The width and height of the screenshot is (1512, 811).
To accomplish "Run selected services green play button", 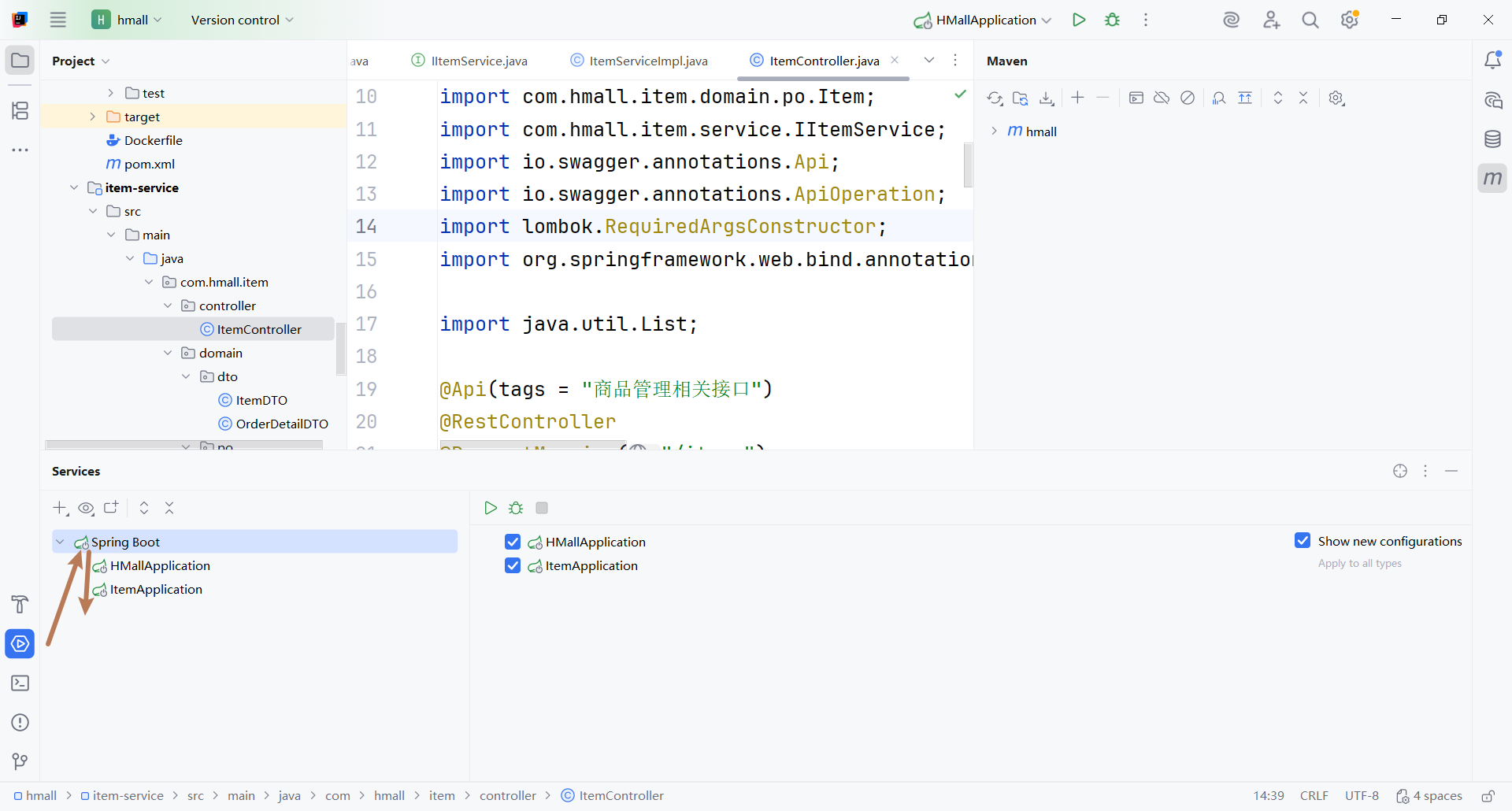I will (x=491, y=508).
